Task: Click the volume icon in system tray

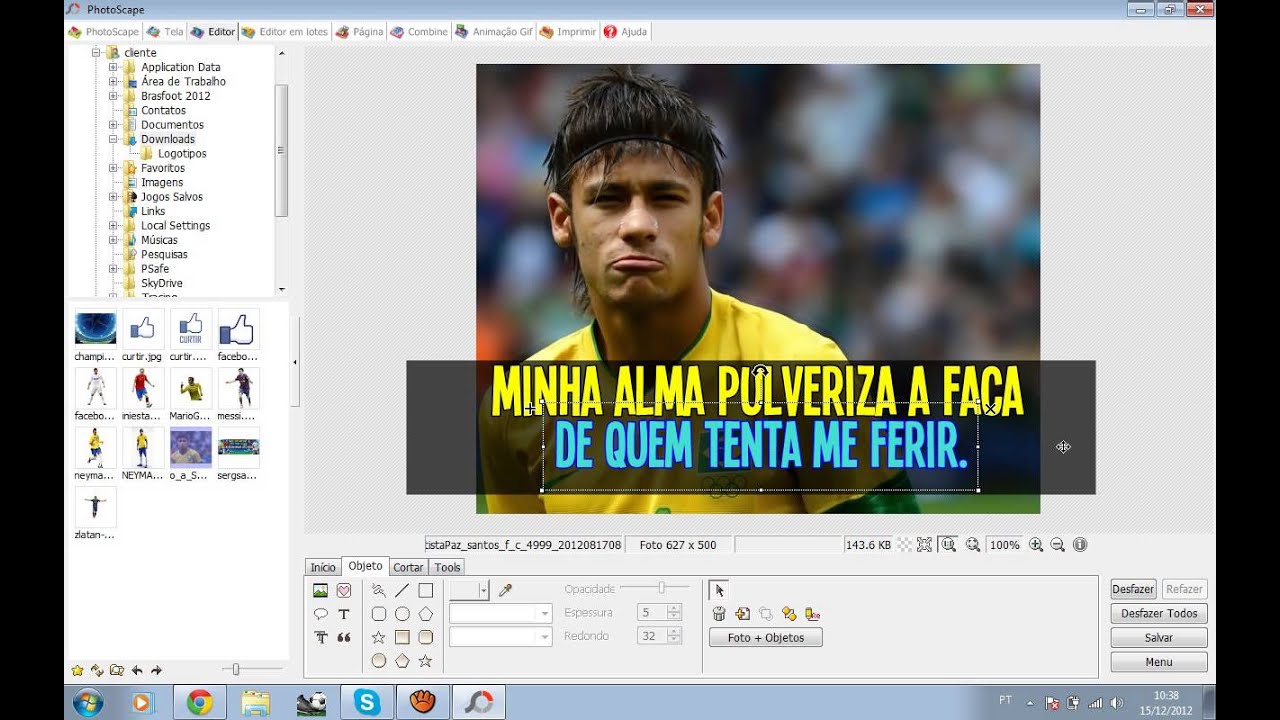Action: point(1117,703)
